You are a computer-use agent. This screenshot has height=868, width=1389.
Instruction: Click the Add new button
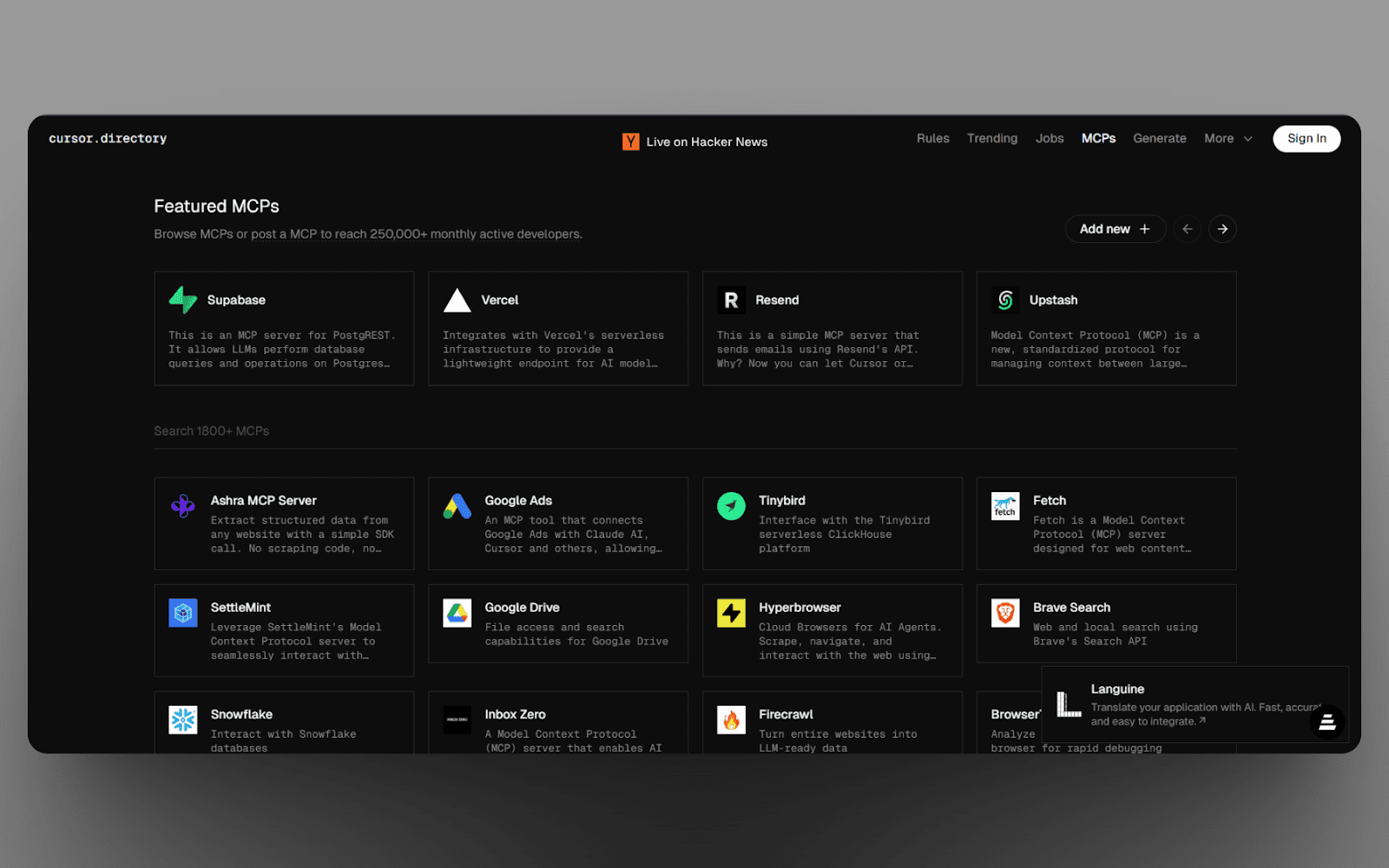point(1115,229)
